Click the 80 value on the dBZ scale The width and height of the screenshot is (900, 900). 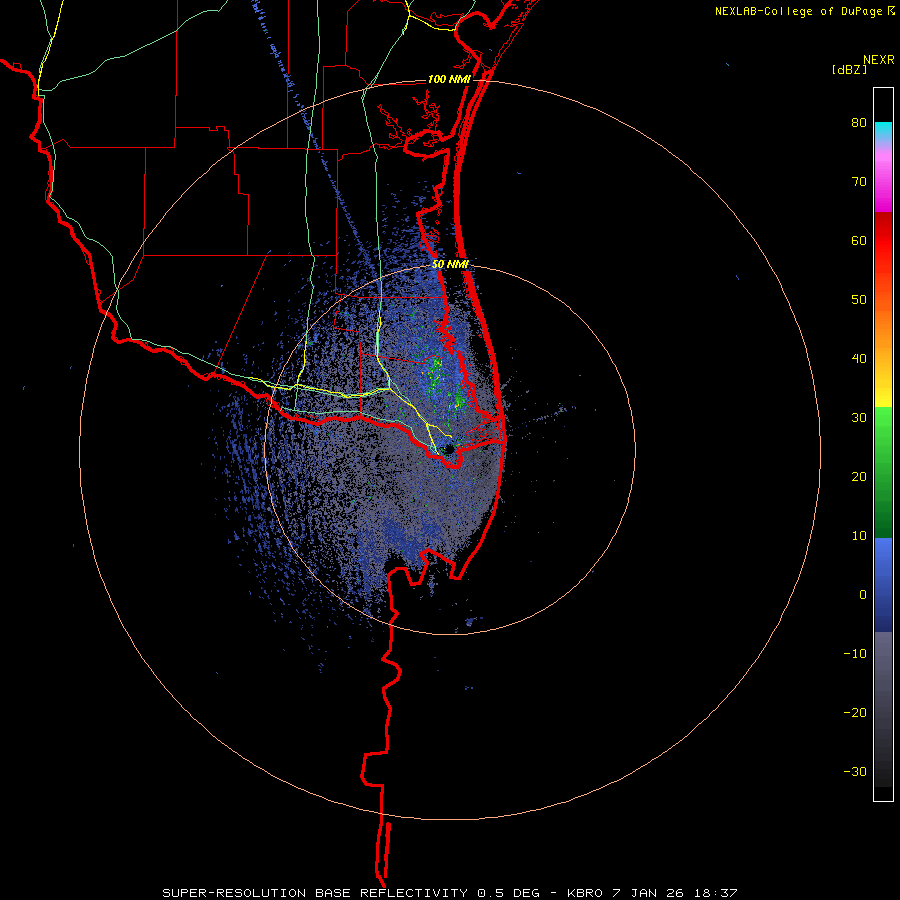click(x=859, y=123)
